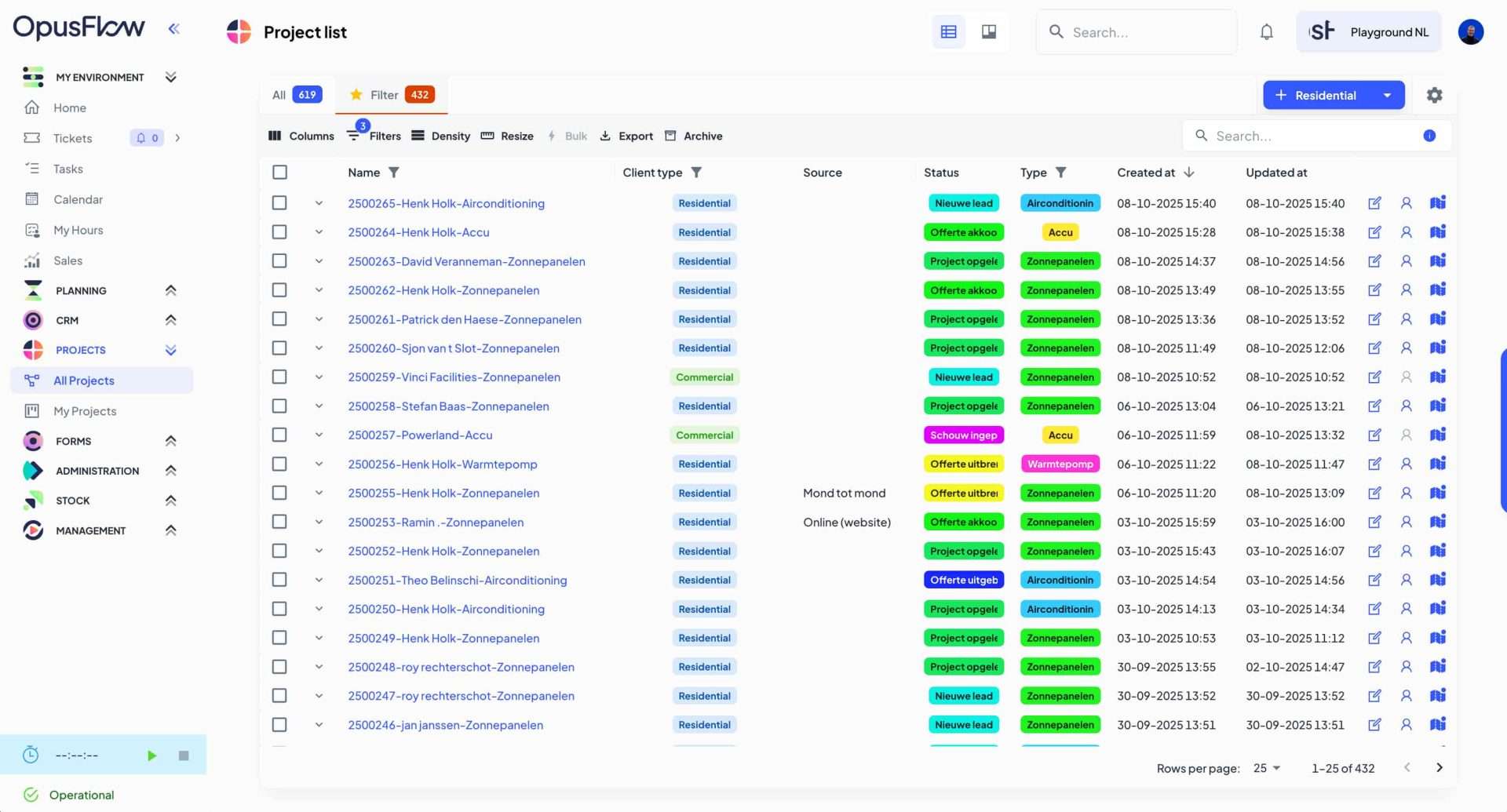Select all rows header checkbox

(x=279, y=173)
